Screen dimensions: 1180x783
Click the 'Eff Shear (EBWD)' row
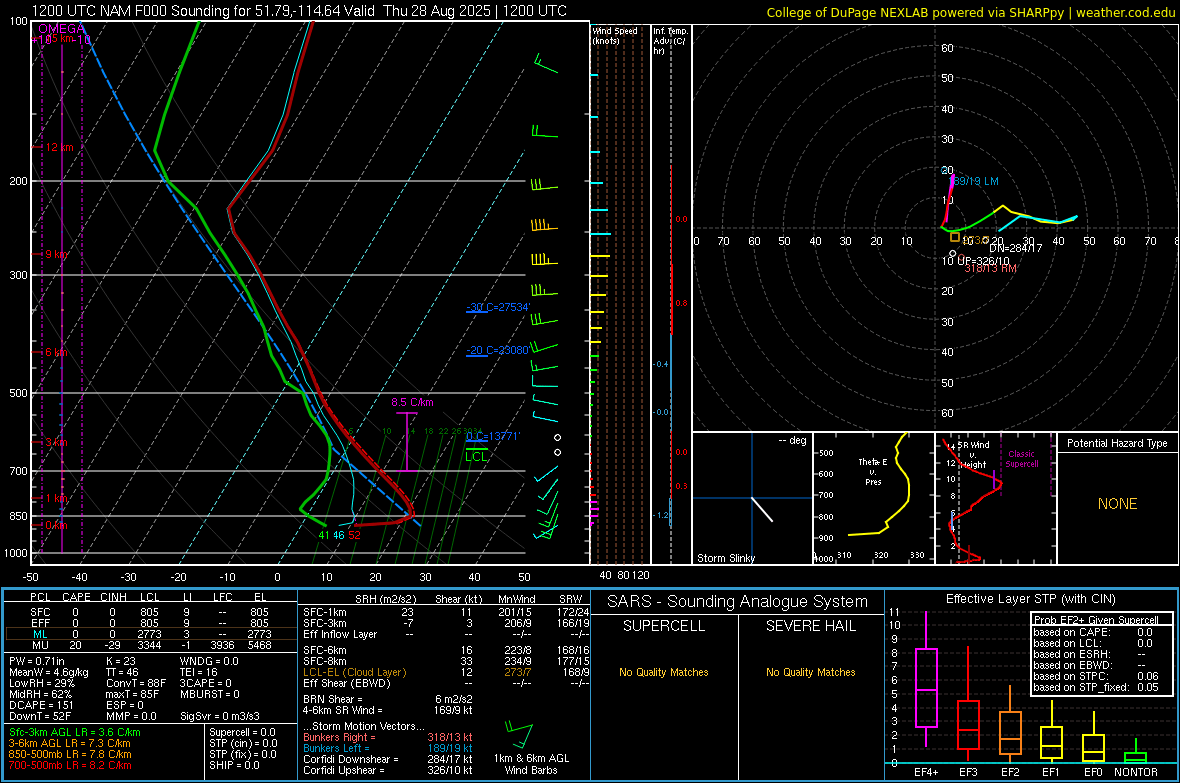[x=446, y=683]
